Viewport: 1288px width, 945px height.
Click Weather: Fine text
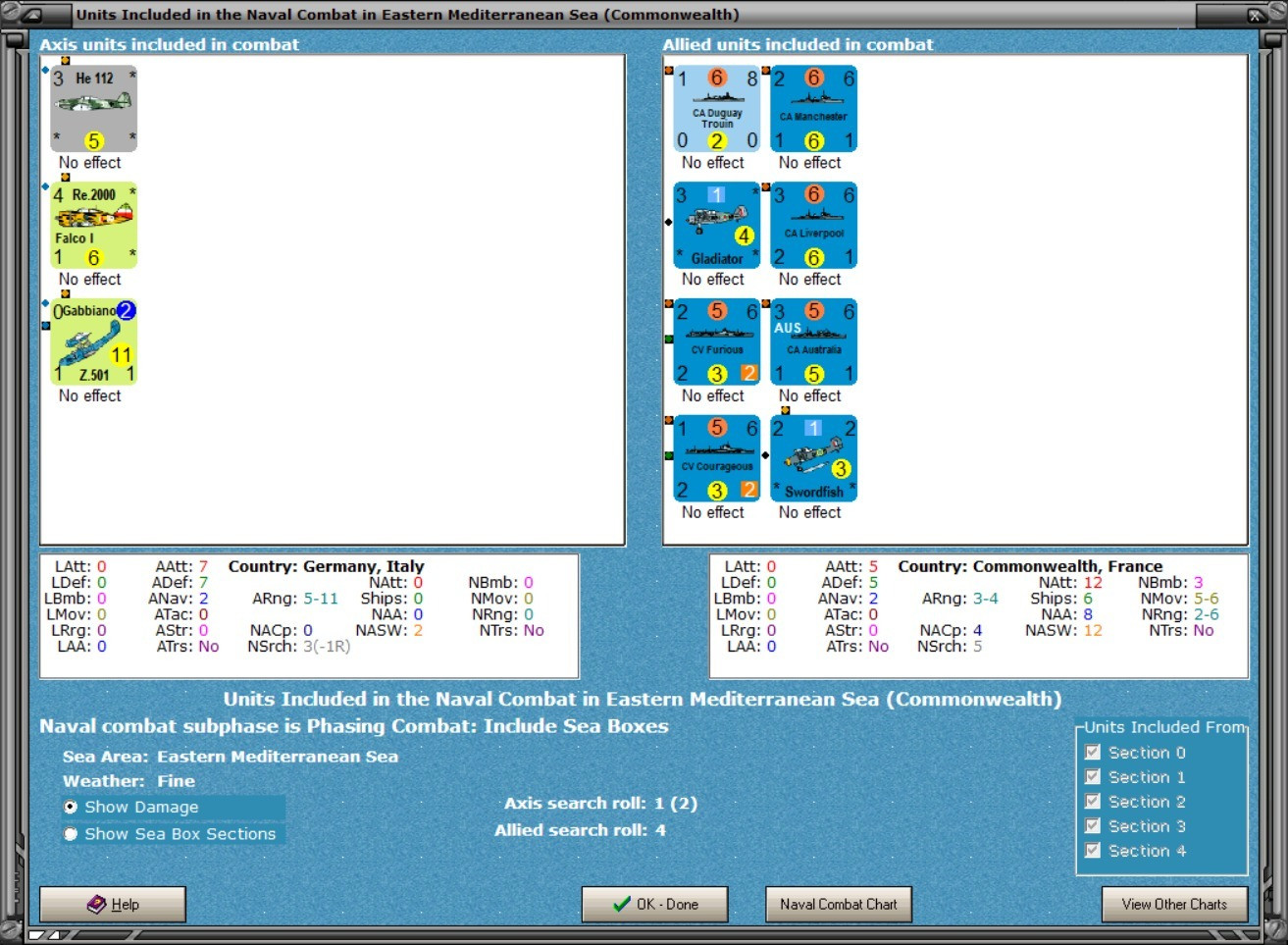(129, 781)
